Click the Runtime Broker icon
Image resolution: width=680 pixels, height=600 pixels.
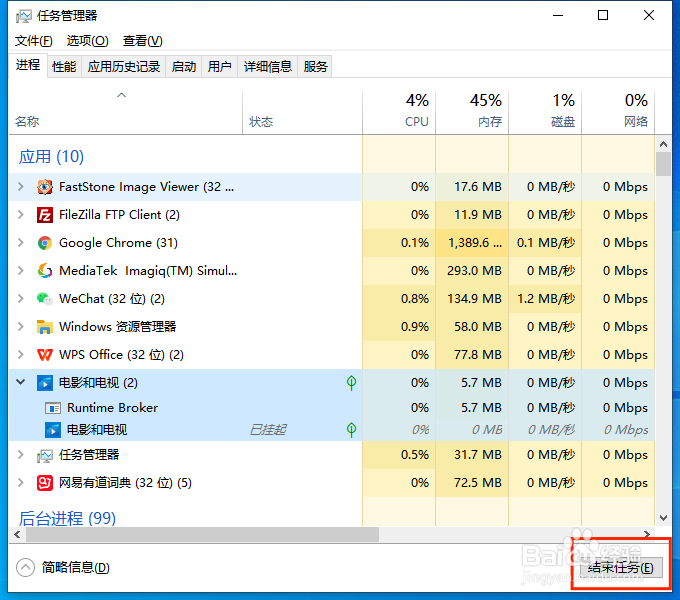[53, 408]
